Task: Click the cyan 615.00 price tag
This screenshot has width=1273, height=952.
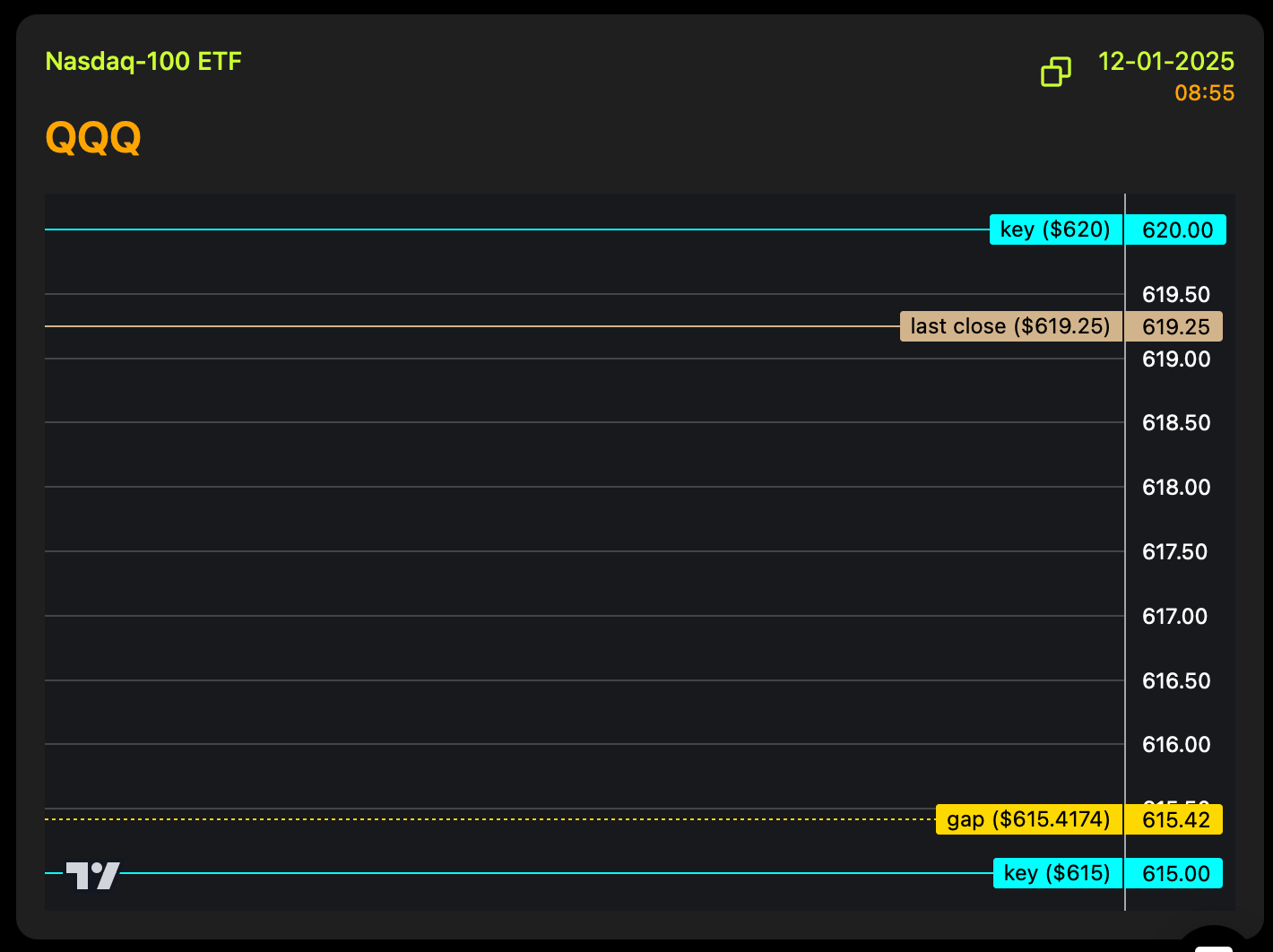Action: tap(1174, 874)
